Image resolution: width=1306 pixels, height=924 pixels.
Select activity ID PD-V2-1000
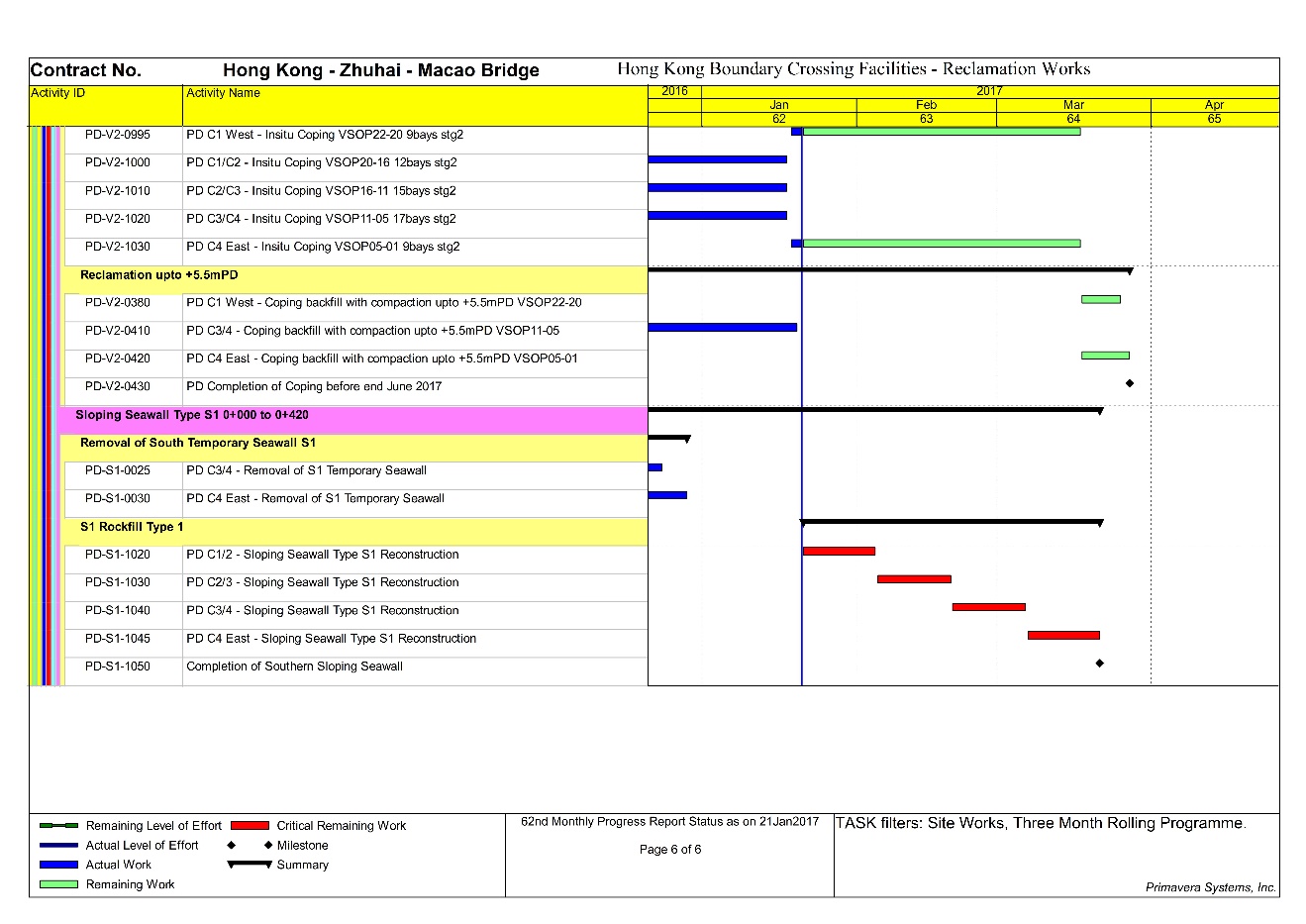click(118, 162)
